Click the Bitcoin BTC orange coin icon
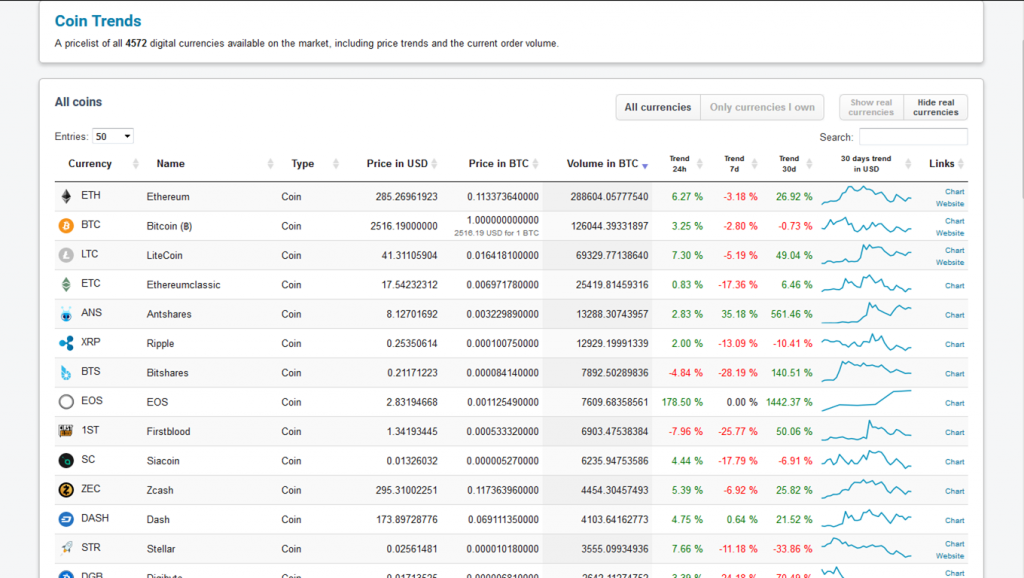 click(66, 225)
